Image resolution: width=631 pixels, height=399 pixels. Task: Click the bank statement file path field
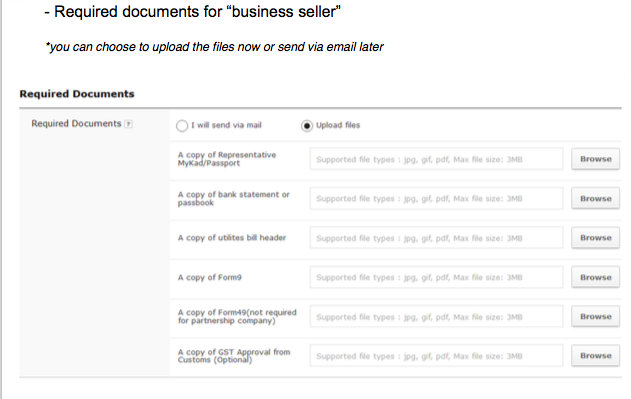coord(436,198)
